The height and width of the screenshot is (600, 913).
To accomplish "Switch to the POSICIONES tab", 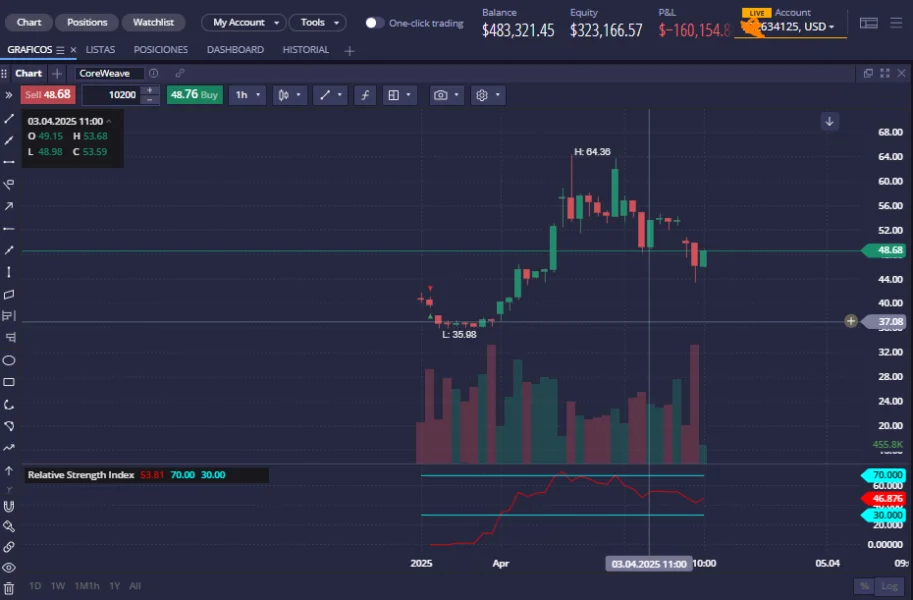I will click(161, 50).
